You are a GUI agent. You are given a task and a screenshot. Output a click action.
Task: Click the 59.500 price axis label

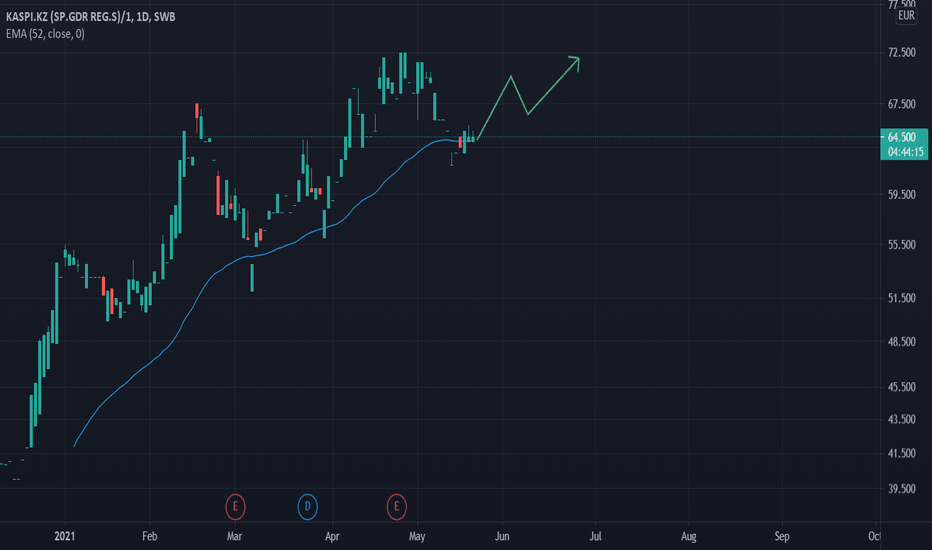pyautogui.click(x=902, y=194)
